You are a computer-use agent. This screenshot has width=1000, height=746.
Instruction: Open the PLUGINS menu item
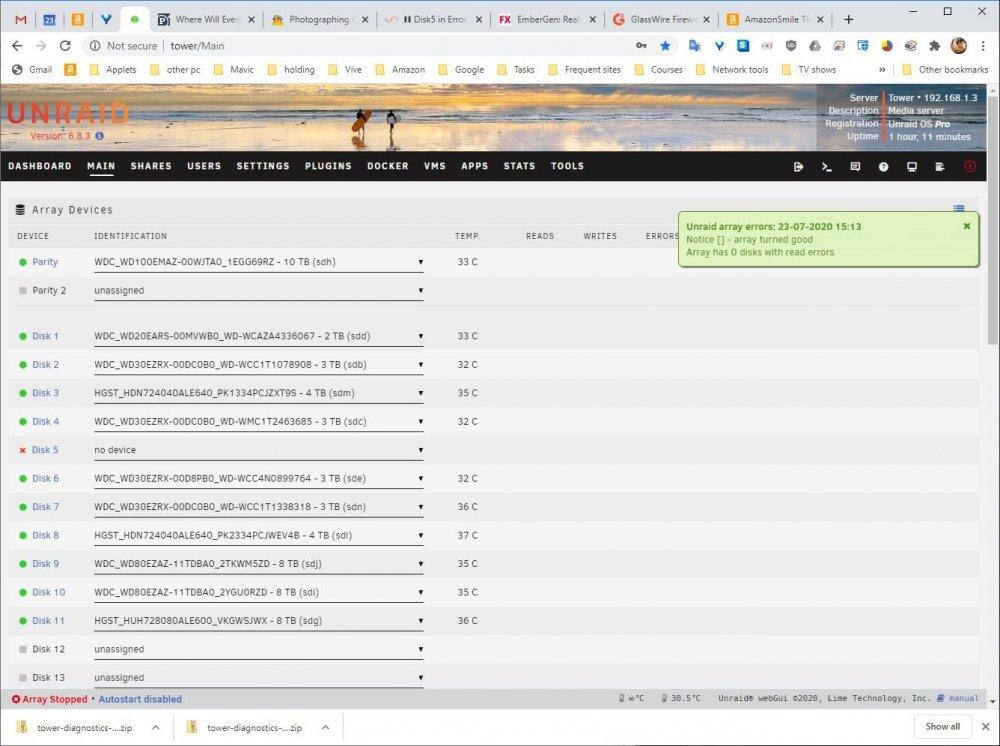328,166
